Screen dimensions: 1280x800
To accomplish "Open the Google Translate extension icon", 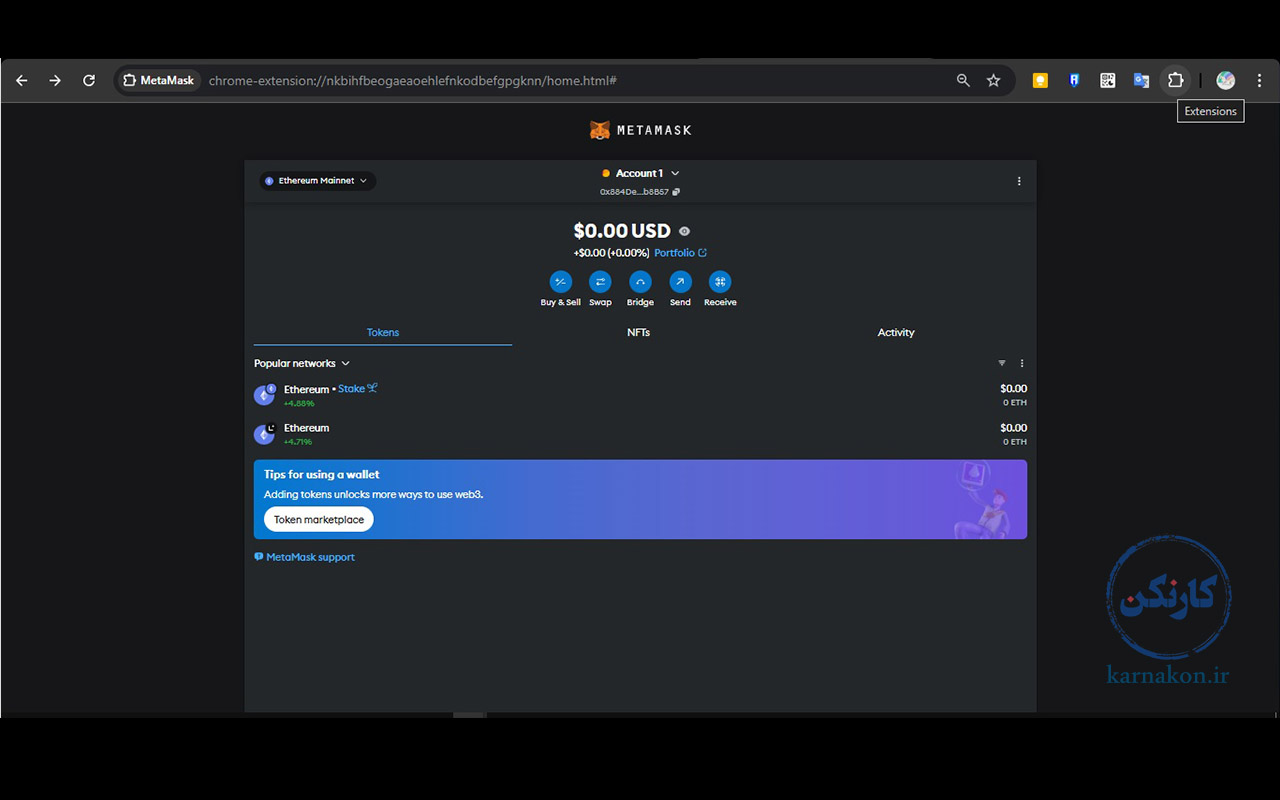I will coord(1141,81).
